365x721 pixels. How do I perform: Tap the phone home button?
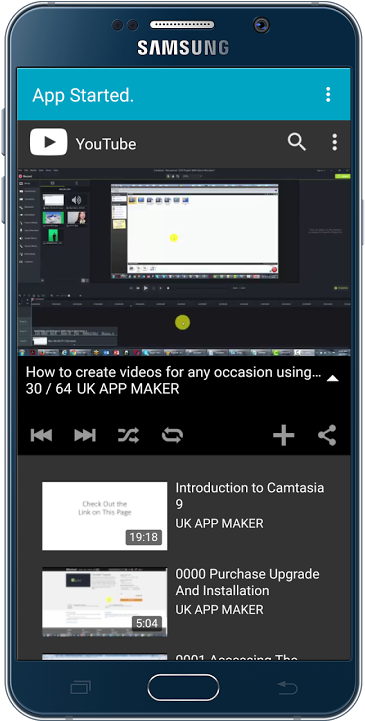(x=183, y=687)
